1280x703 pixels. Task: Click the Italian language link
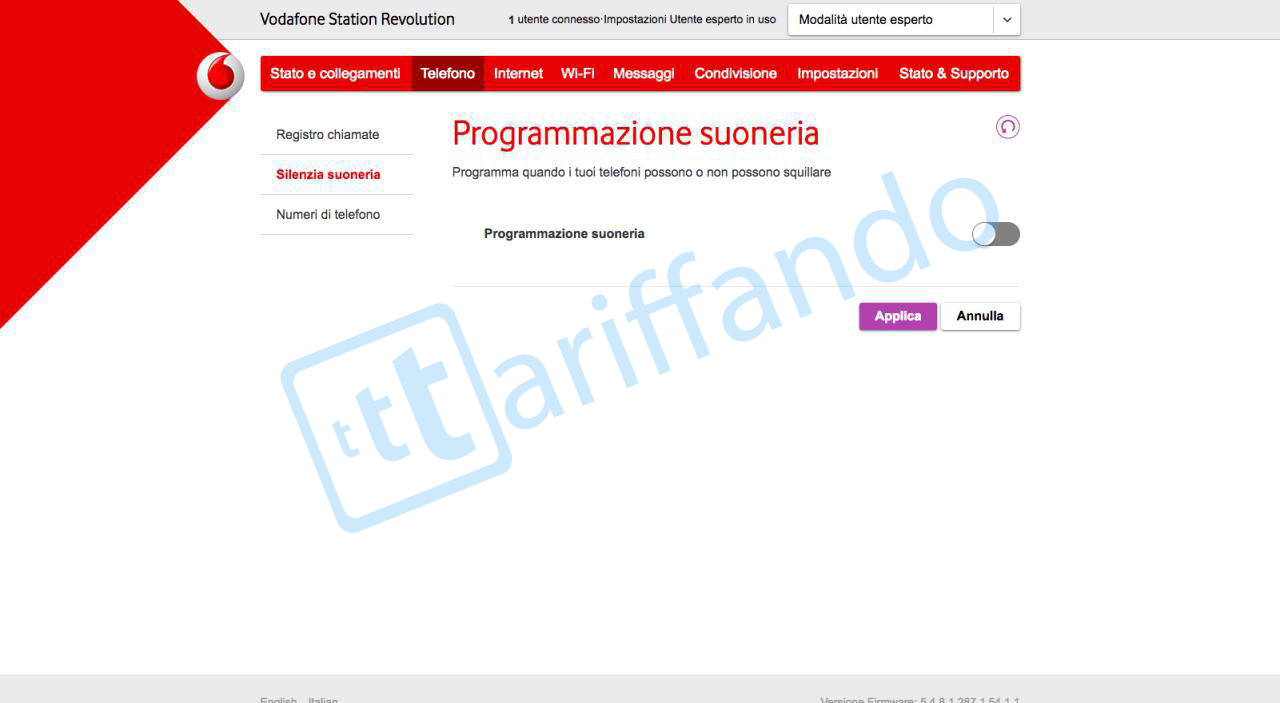(322, 699)
